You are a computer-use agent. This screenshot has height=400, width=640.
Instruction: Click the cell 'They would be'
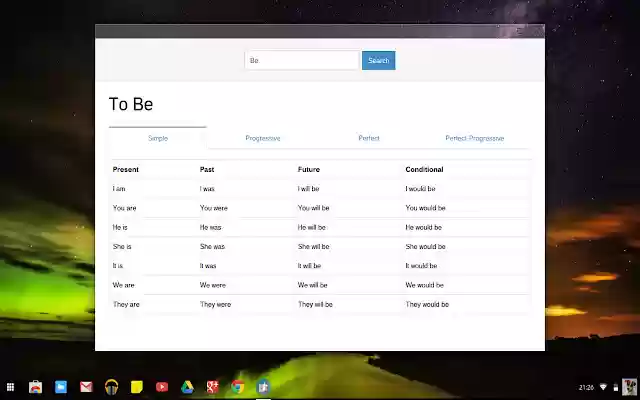427,304
